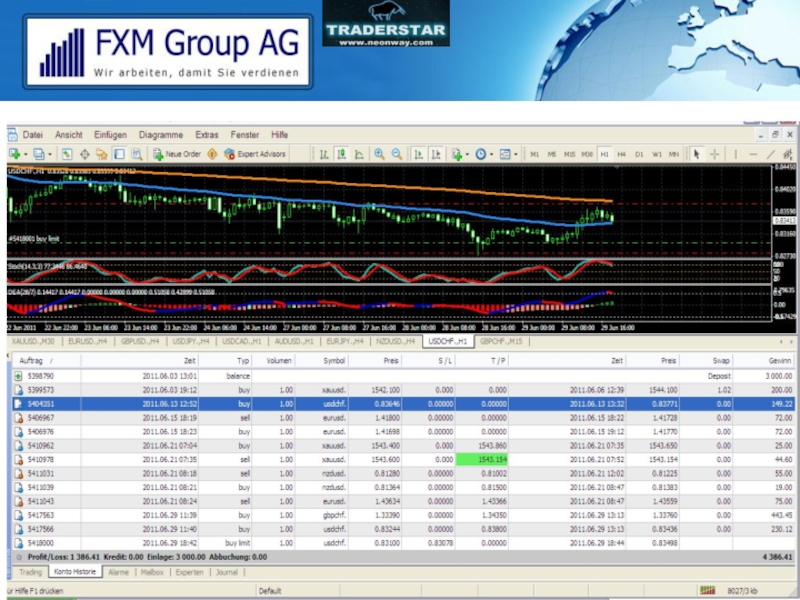The height and width of the screenshot is (600, 800).
Task: Select the vertical line tool
Action: (735, 154)
